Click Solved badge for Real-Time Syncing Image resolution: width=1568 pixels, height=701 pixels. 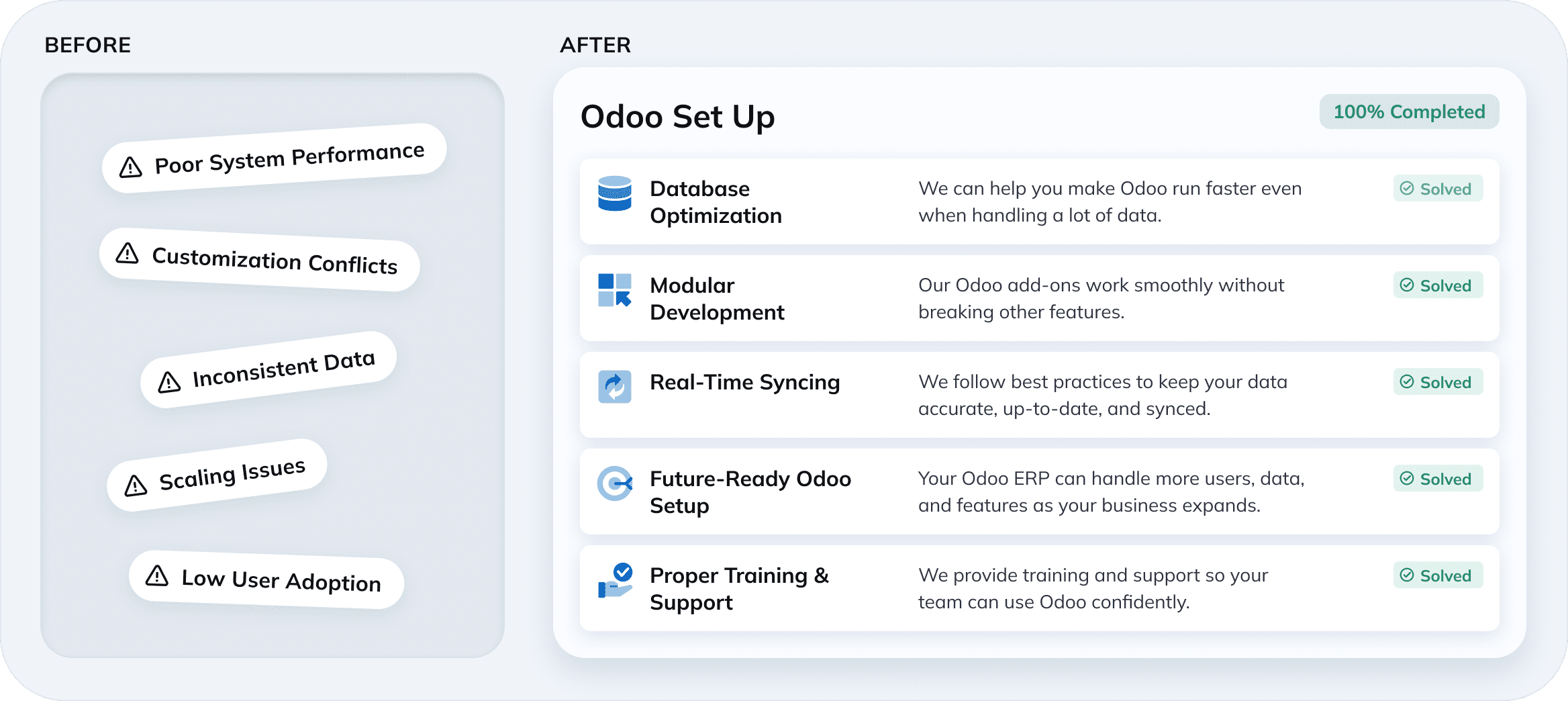pos(1437,382)
